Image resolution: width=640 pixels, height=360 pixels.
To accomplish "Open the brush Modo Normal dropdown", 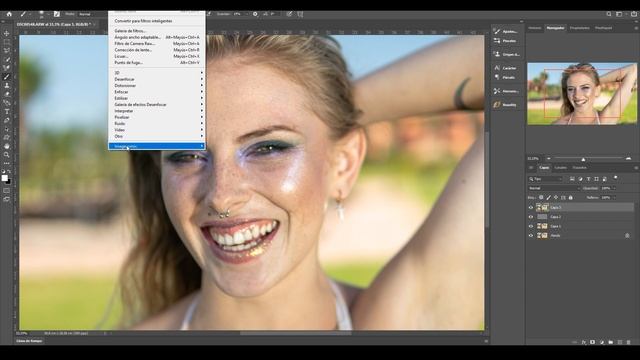I will 91,14.
